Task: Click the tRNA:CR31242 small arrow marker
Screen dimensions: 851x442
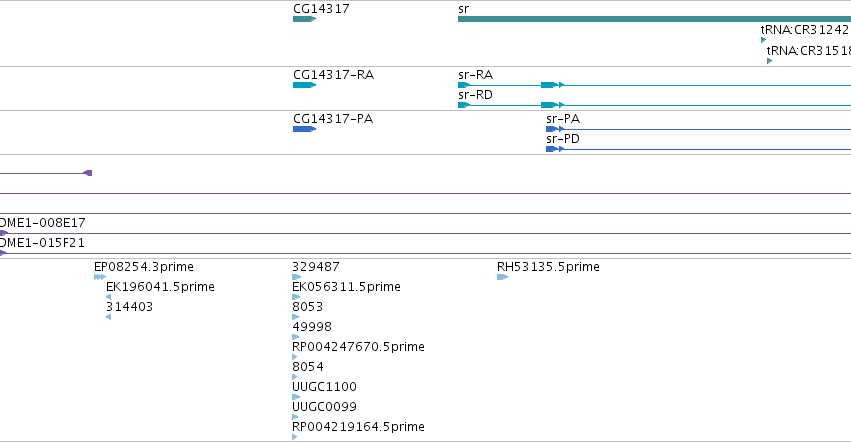Action: click(x=764, y=40)
